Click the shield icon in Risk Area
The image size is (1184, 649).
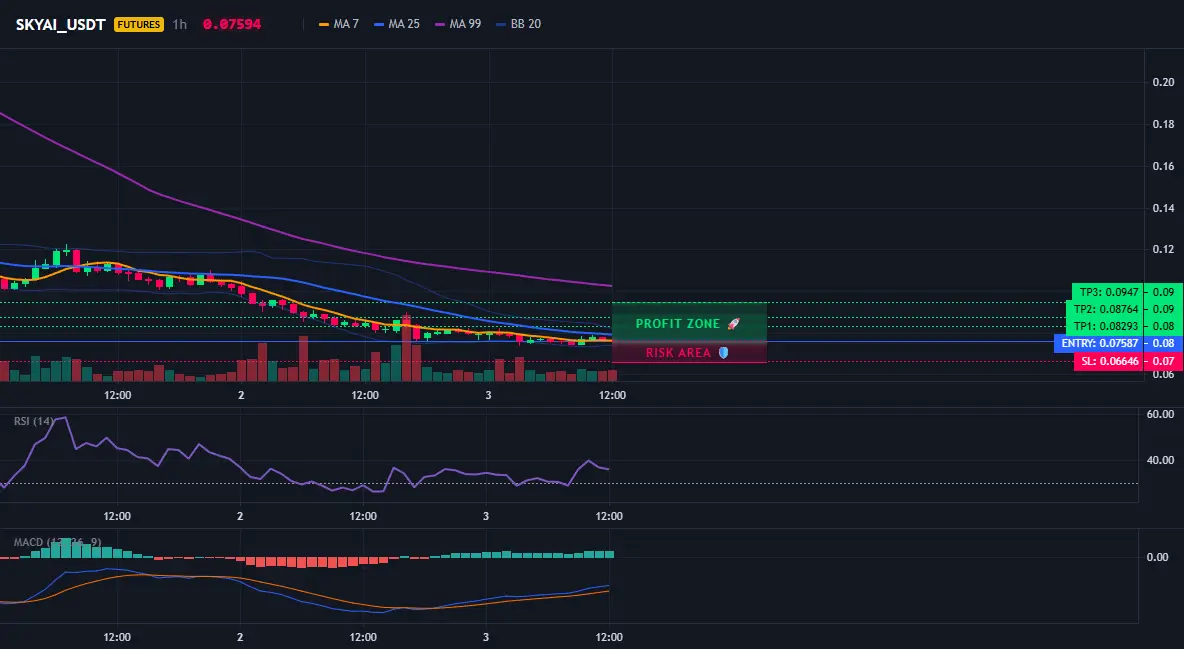pos(723,353)
